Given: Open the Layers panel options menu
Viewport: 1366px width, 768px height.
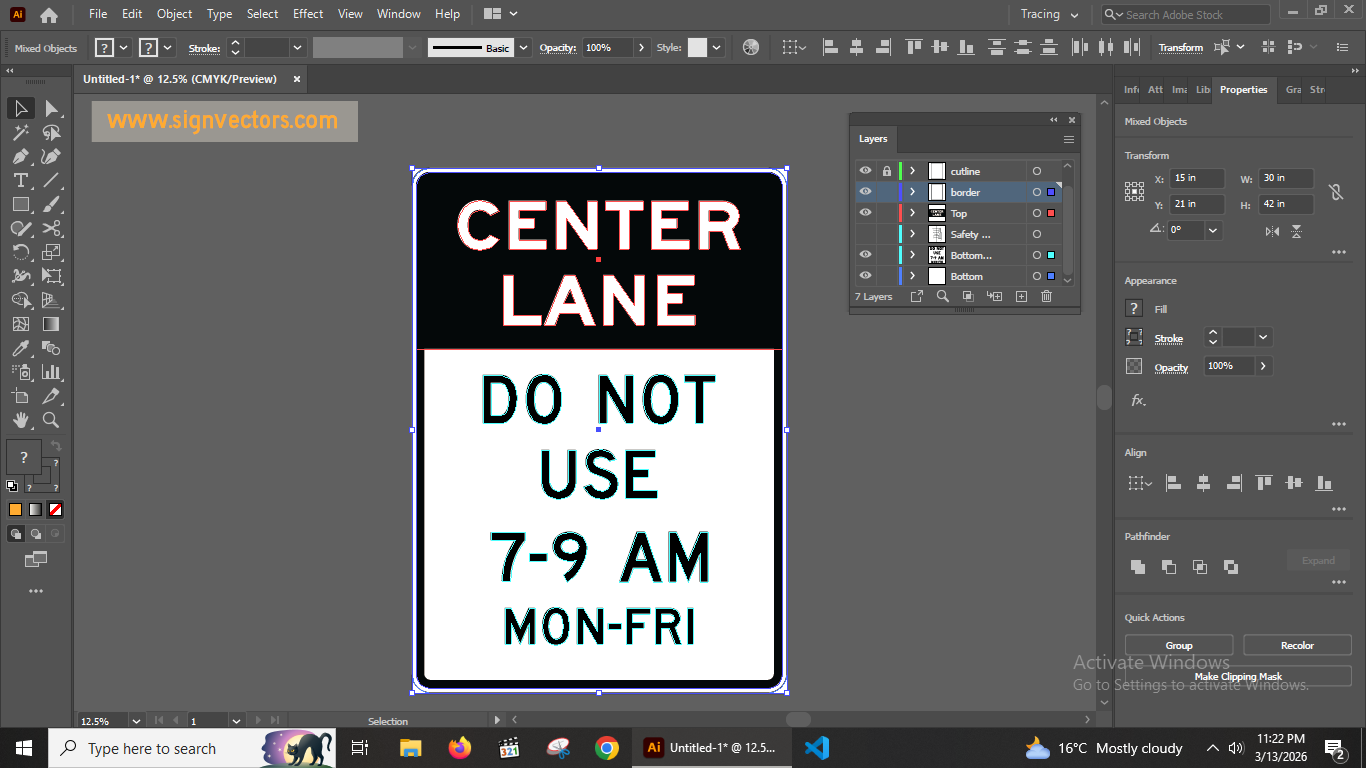Looking at the screenshot, I should coord(1069,139).
